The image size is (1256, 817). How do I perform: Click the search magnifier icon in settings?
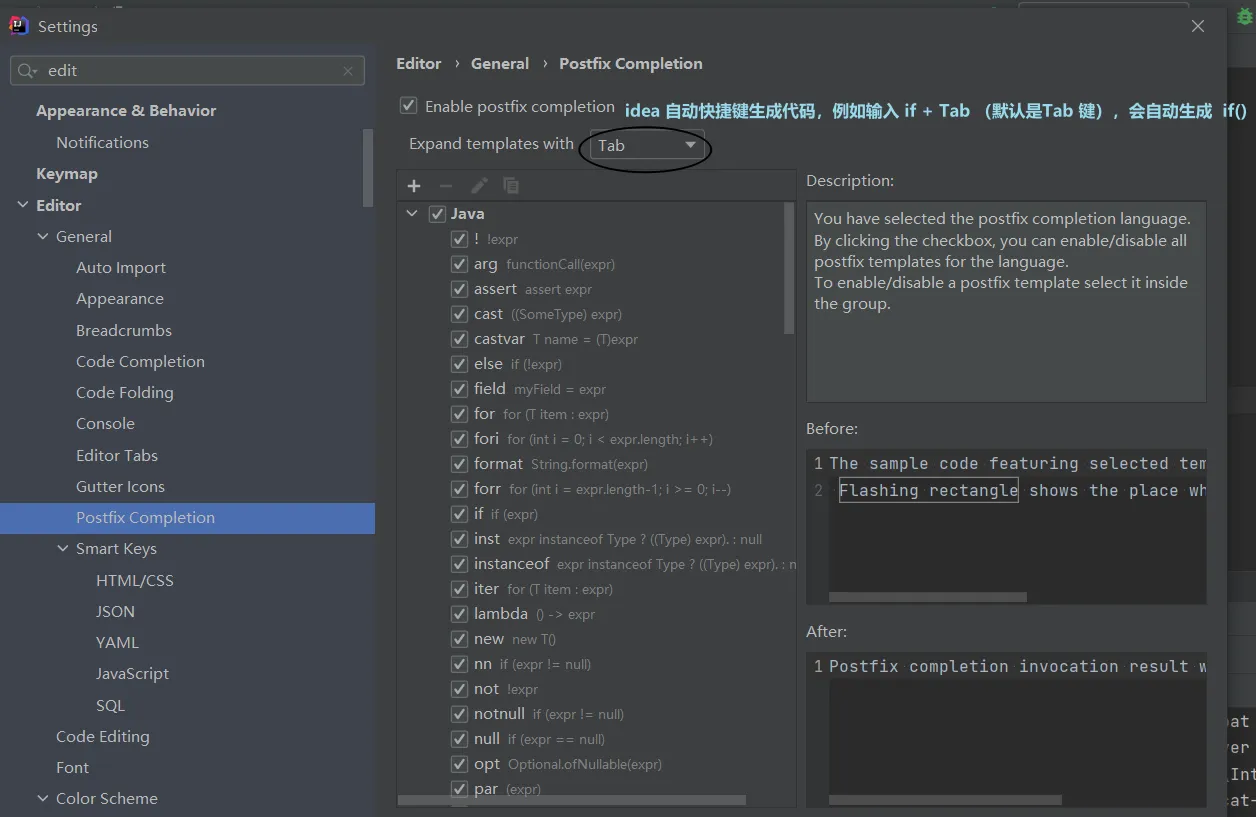point(26,71)
